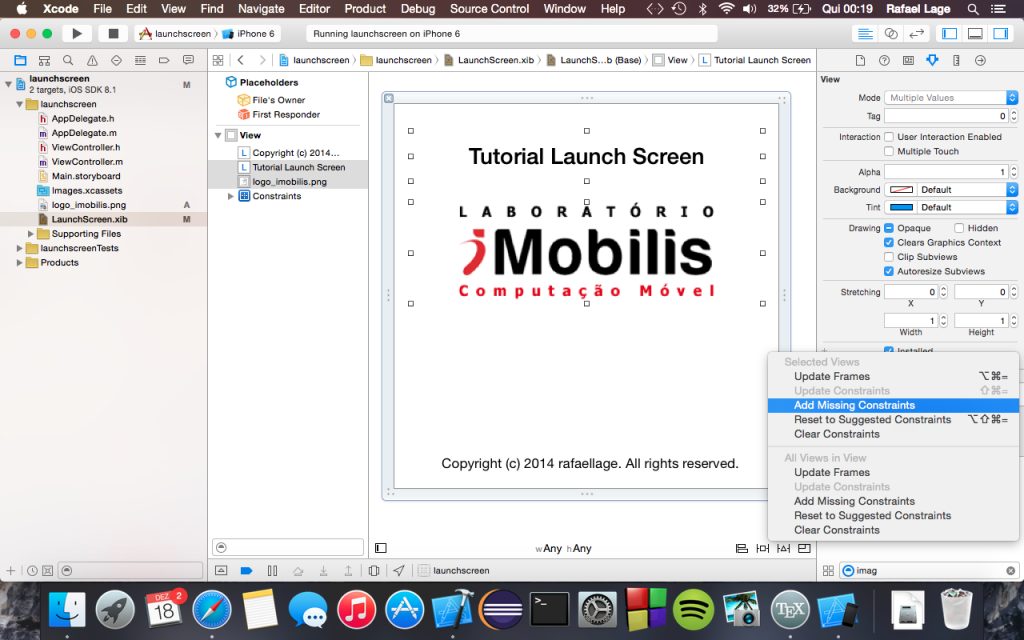Open Spotify from the Dock

pos(692,608)
